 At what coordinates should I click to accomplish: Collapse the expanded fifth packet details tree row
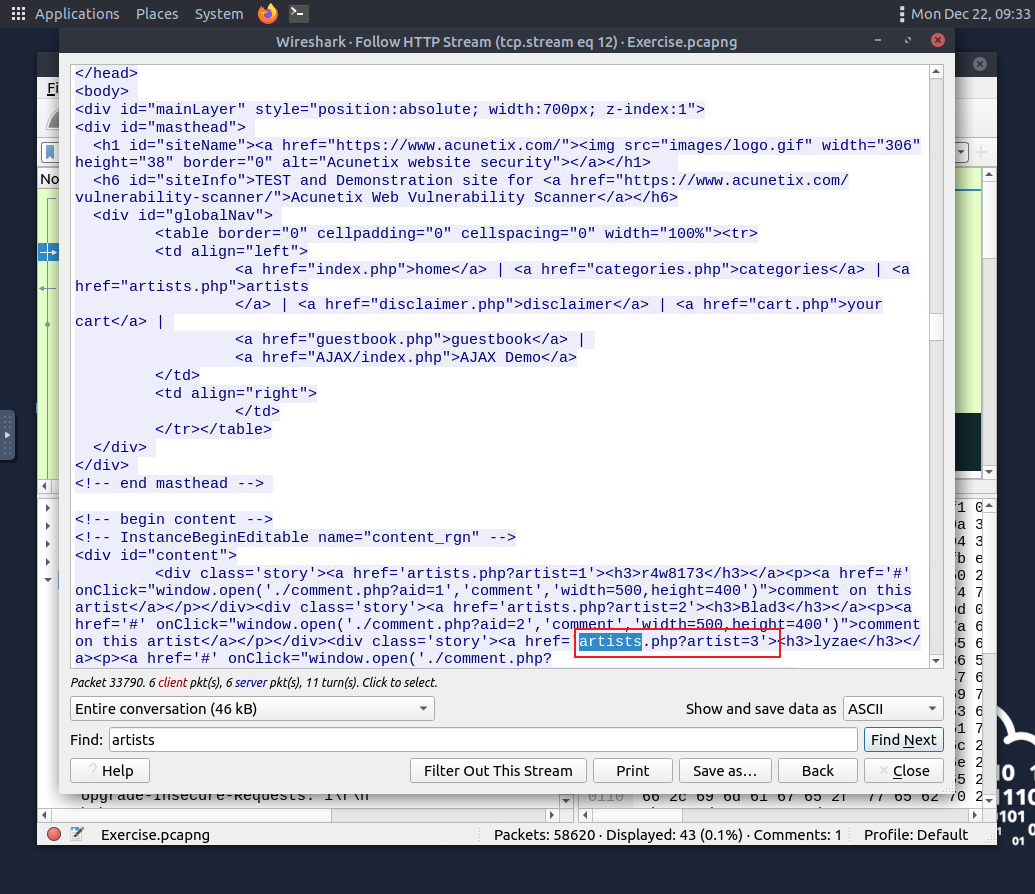(x=48, y=580)
